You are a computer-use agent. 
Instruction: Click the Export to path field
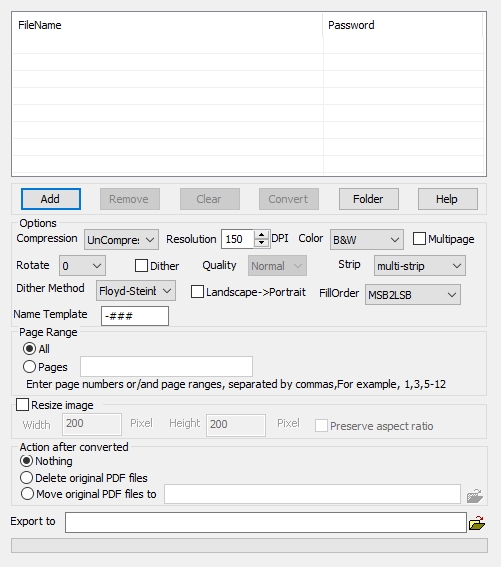point(266,522)
